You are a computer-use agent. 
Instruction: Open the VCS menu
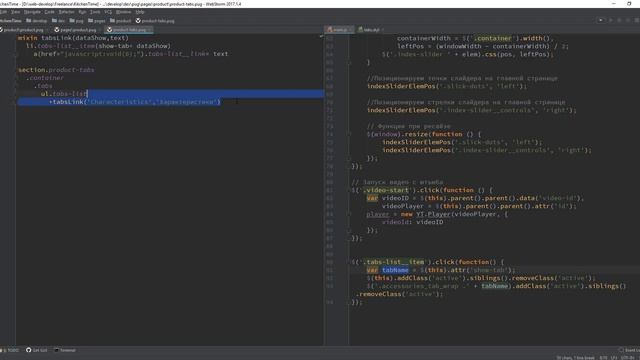(108, 12)
